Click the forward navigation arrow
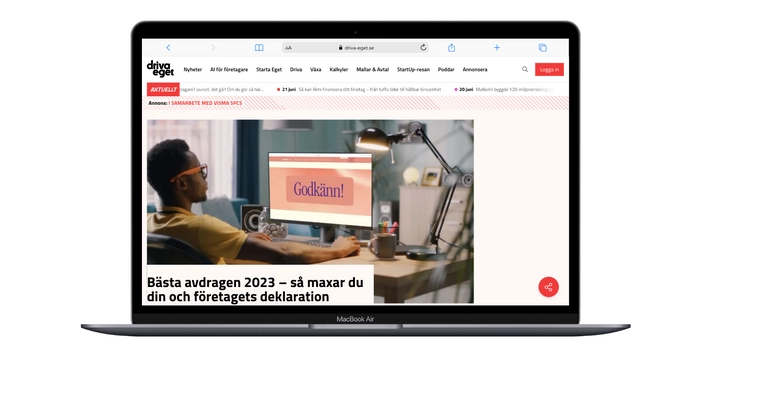This screenshot has width=757, height=398. pos(213,47)
